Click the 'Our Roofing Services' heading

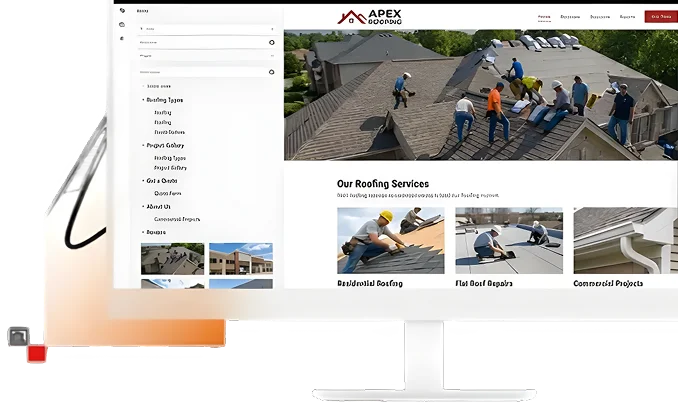pos(383,184)
